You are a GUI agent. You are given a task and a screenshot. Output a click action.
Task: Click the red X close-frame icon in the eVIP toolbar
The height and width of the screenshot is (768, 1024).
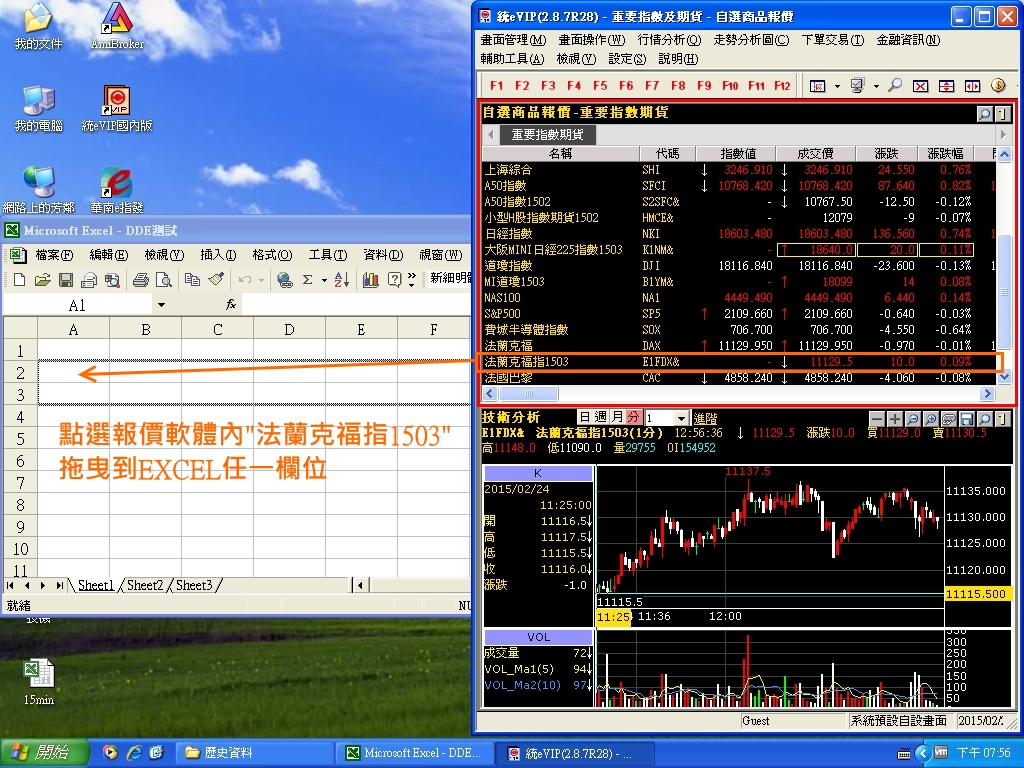[921, 86]
